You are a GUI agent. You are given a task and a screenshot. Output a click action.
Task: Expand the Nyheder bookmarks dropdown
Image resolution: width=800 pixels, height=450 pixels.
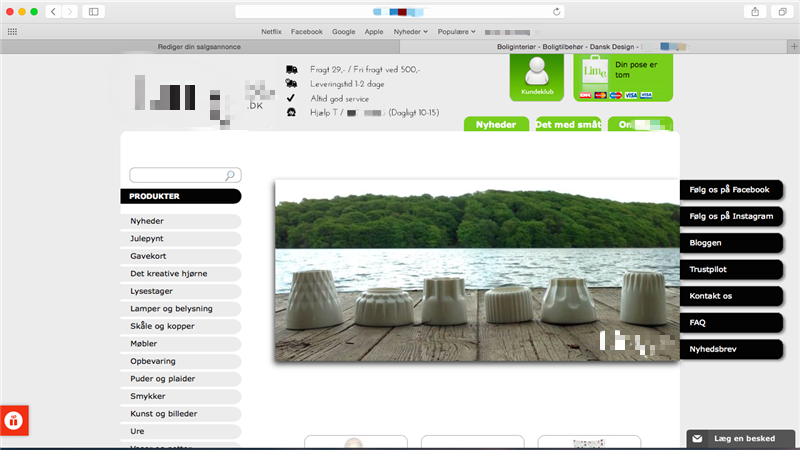(411, 31)
